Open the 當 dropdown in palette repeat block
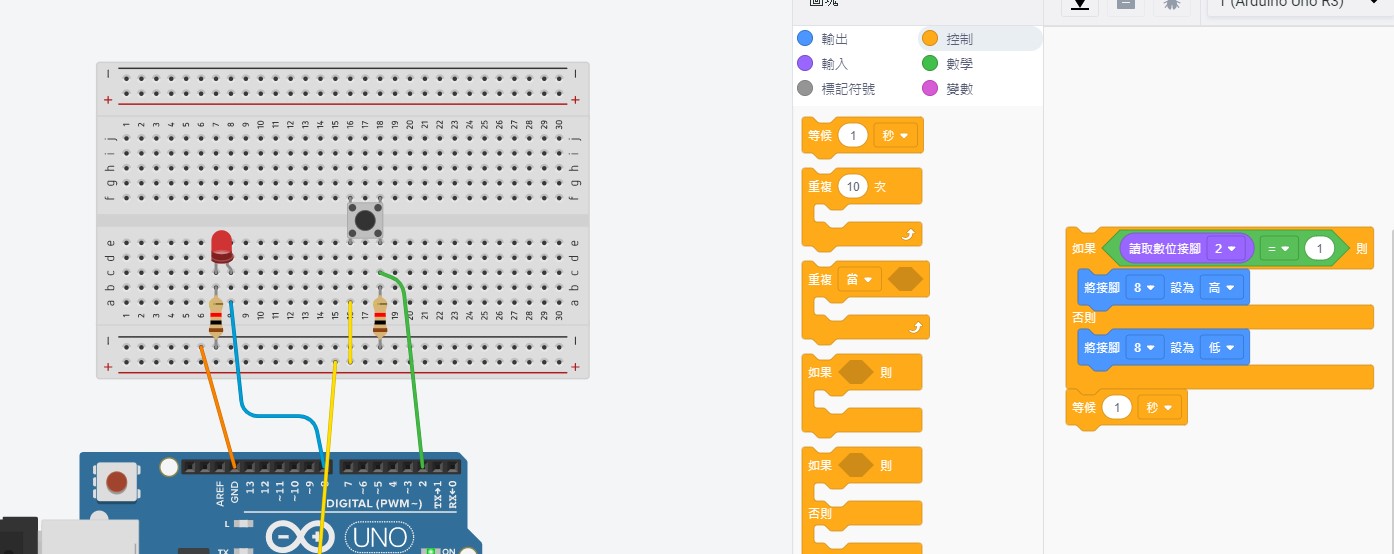 click(861, 280)
